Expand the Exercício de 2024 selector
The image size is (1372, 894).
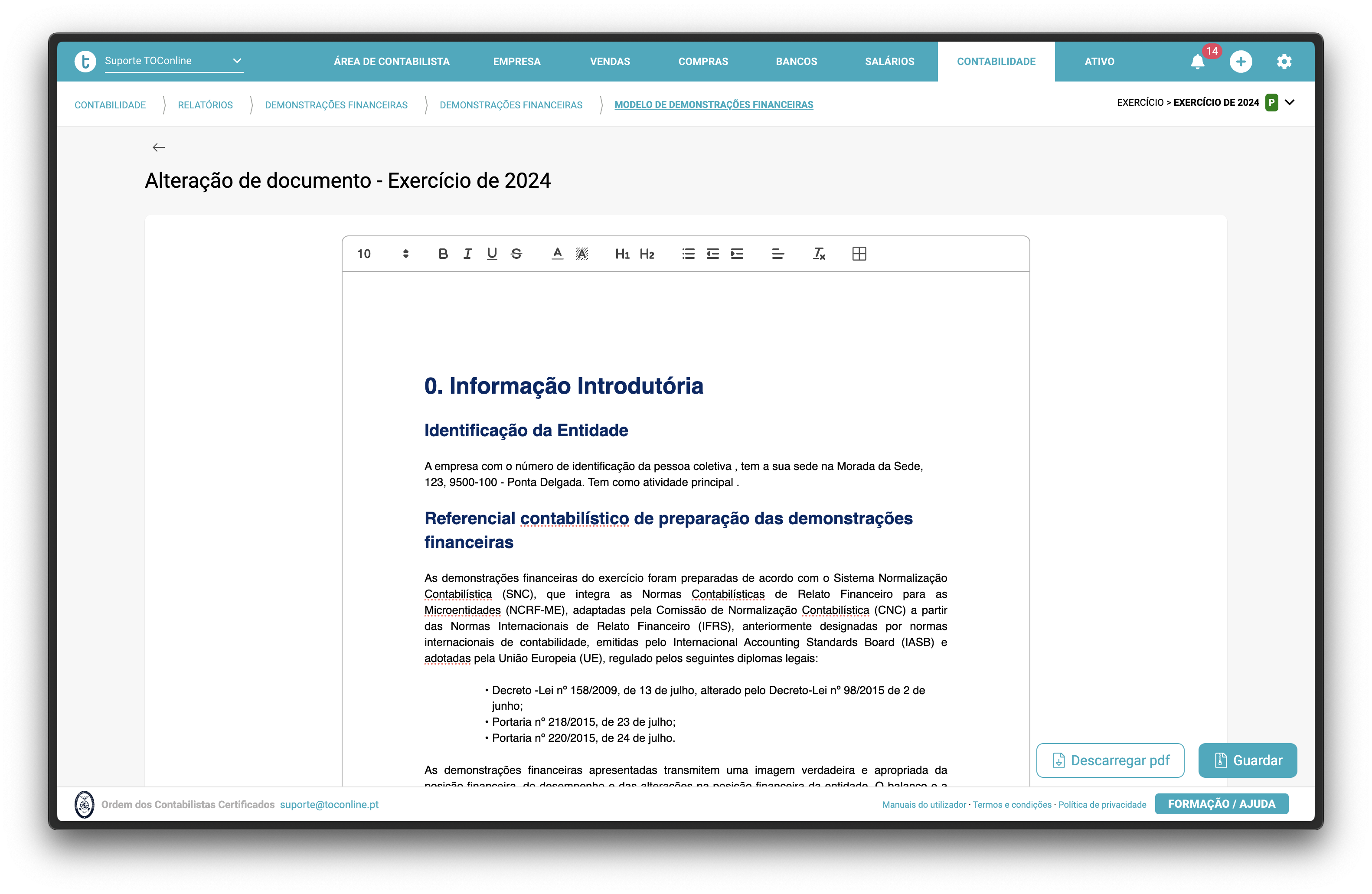(x=1290, y=103)
